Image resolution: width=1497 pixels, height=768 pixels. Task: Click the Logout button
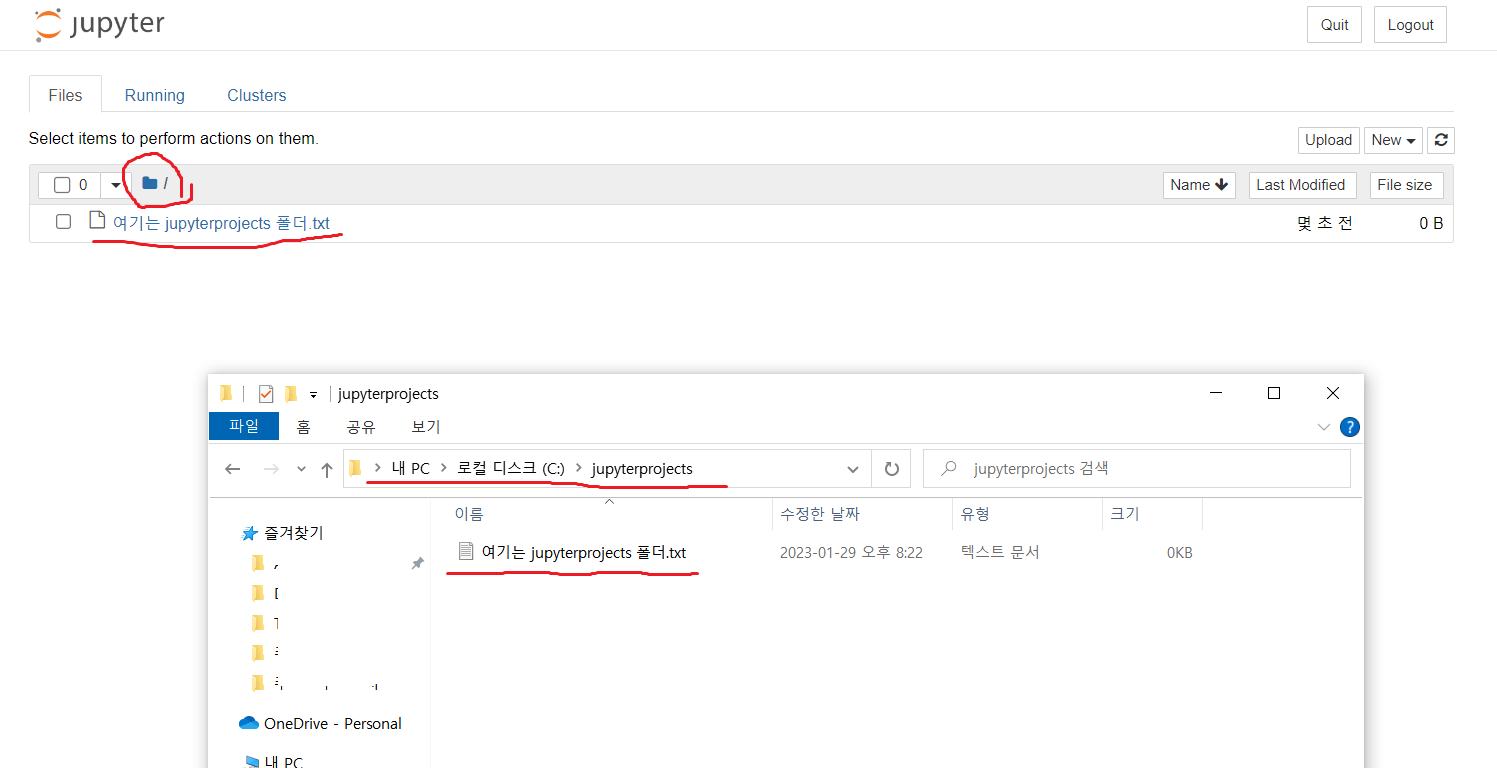1410,25
